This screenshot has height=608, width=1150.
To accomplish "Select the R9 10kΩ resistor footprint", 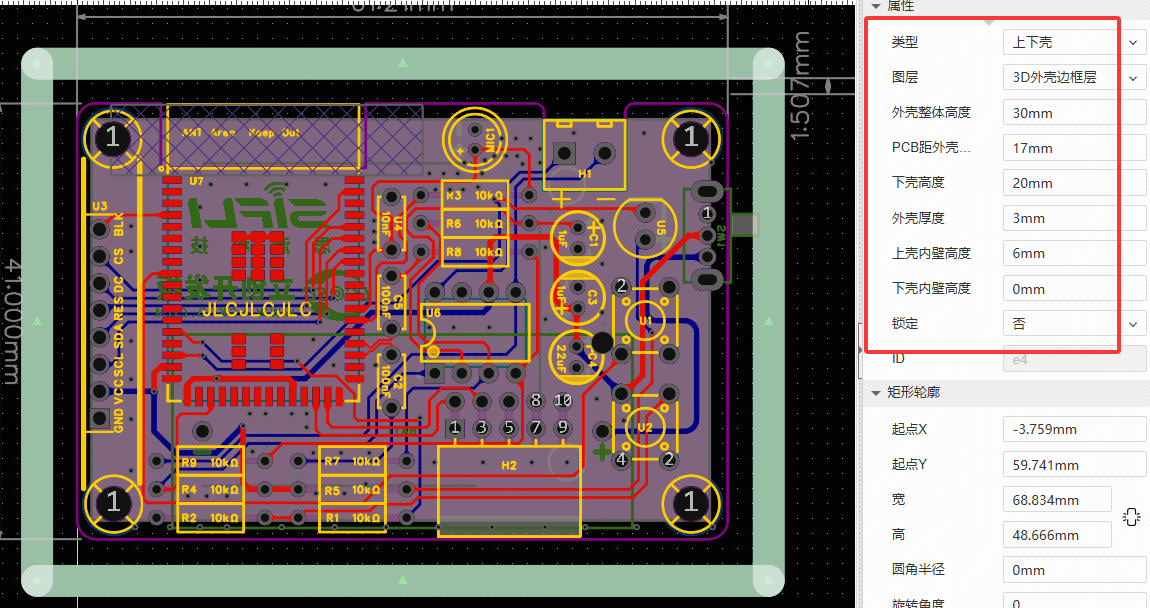I will pyautogui.click(x=210, y=462).
